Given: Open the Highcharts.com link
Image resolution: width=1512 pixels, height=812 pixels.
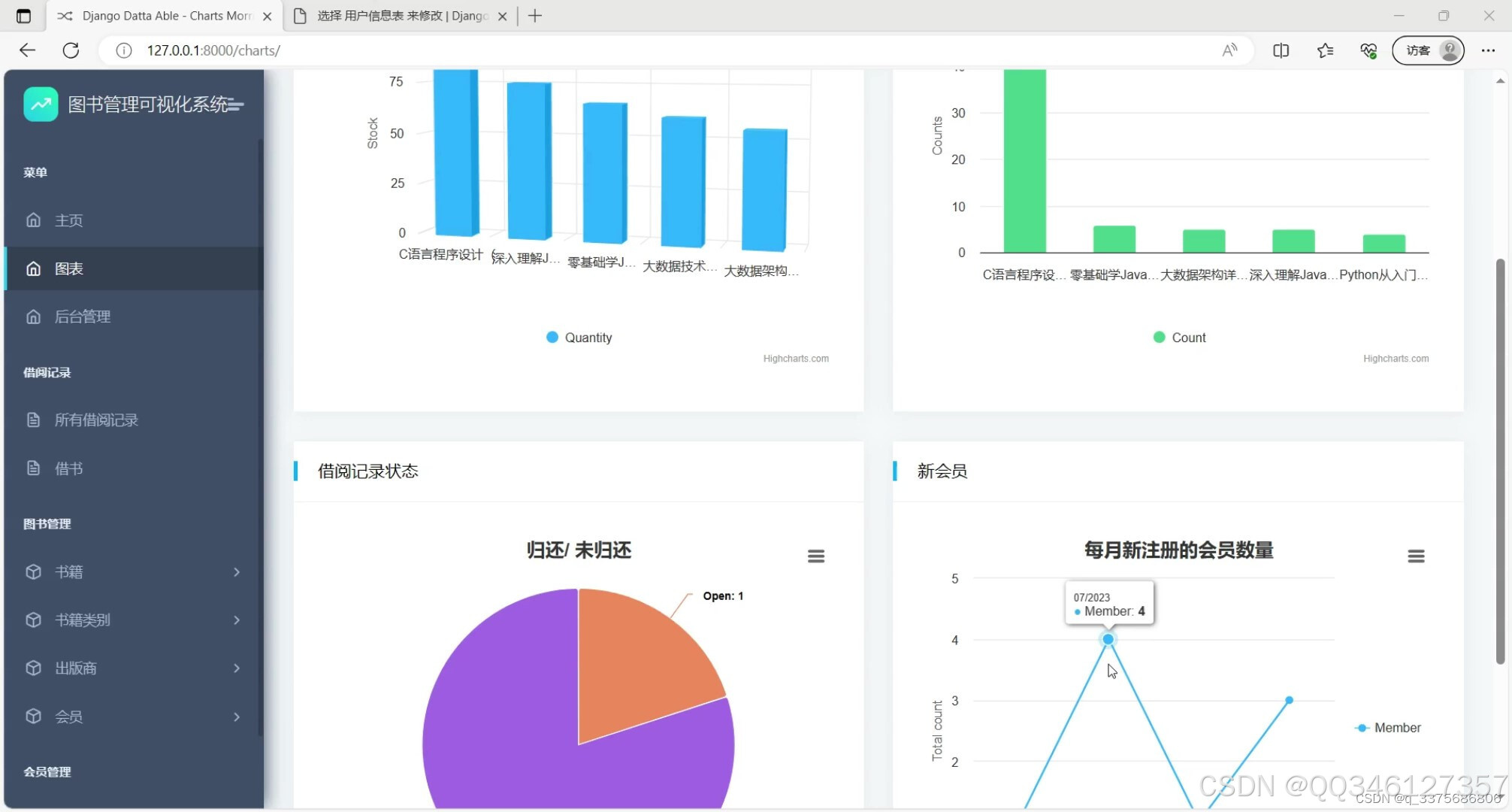Looking at the screenshot, I should (795, 358).
